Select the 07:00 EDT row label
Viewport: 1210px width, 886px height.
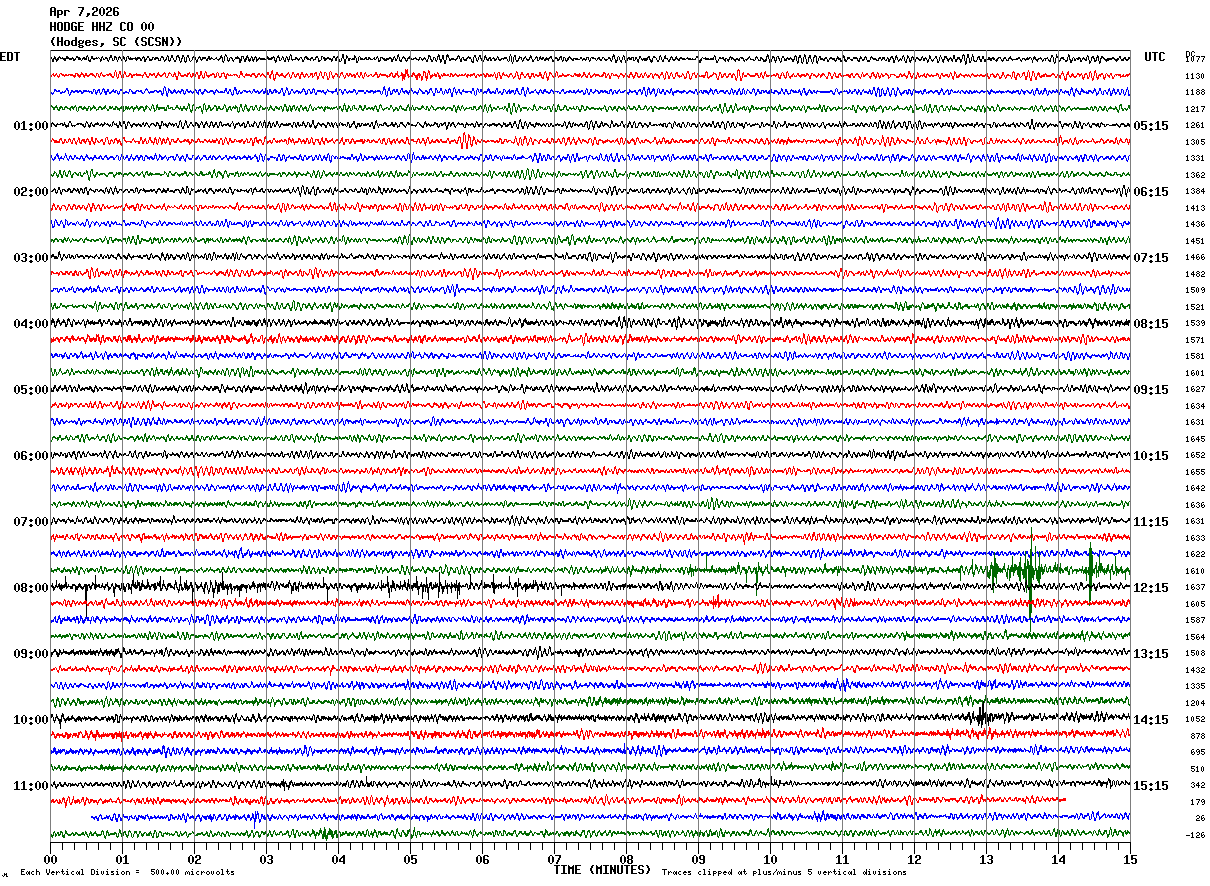click(31, 522)
